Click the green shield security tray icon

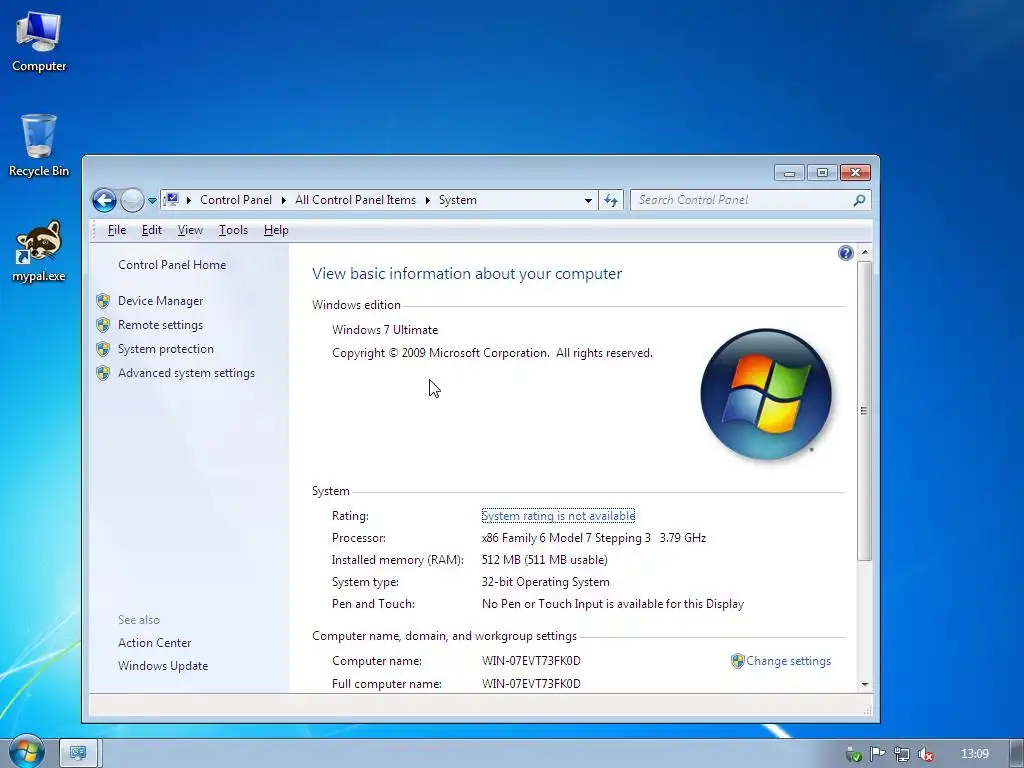coord(853,755)
